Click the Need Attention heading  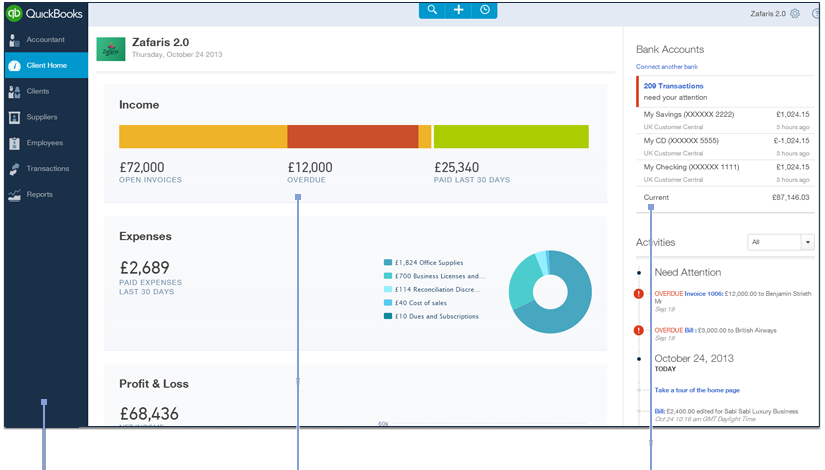[x=688, y=272]
